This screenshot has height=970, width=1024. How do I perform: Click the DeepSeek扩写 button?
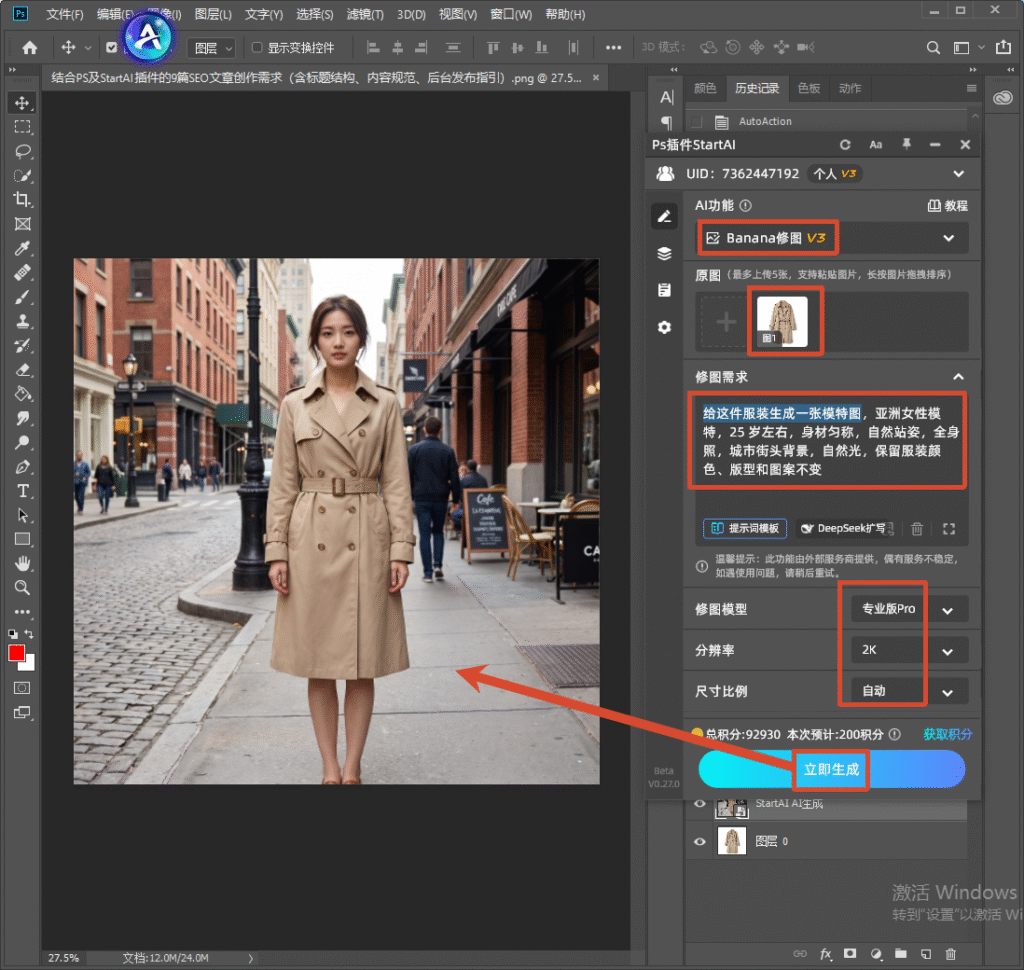point(846,528)
